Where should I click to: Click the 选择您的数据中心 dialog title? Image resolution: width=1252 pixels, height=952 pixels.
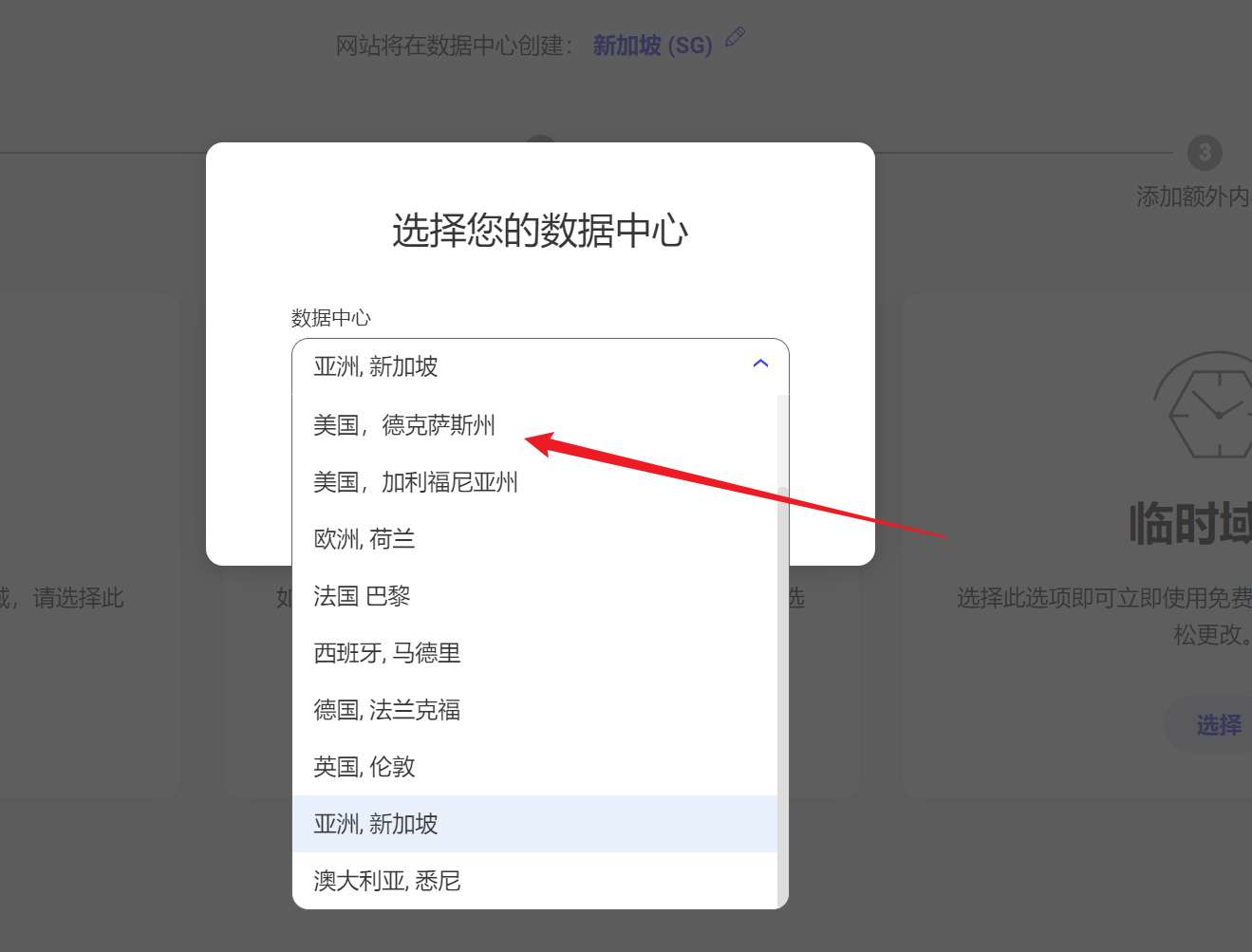pyautogui.click(x=540, y=231)
